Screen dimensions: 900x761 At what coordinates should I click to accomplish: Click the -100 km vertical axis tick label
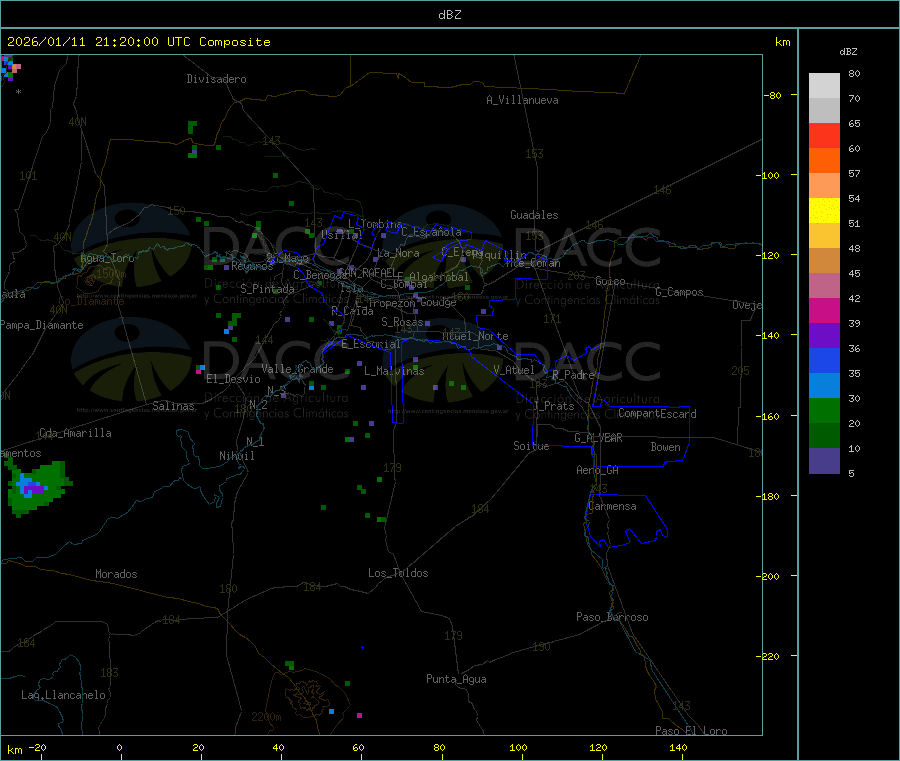coord(767,176)
